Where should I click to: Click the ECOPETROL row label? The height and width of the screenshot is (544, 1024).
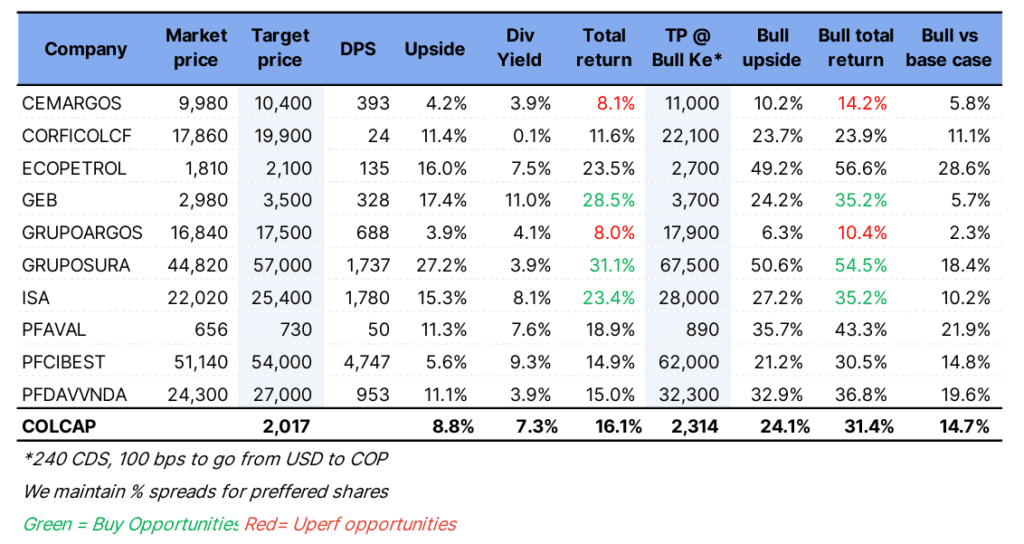click(73, 168)
